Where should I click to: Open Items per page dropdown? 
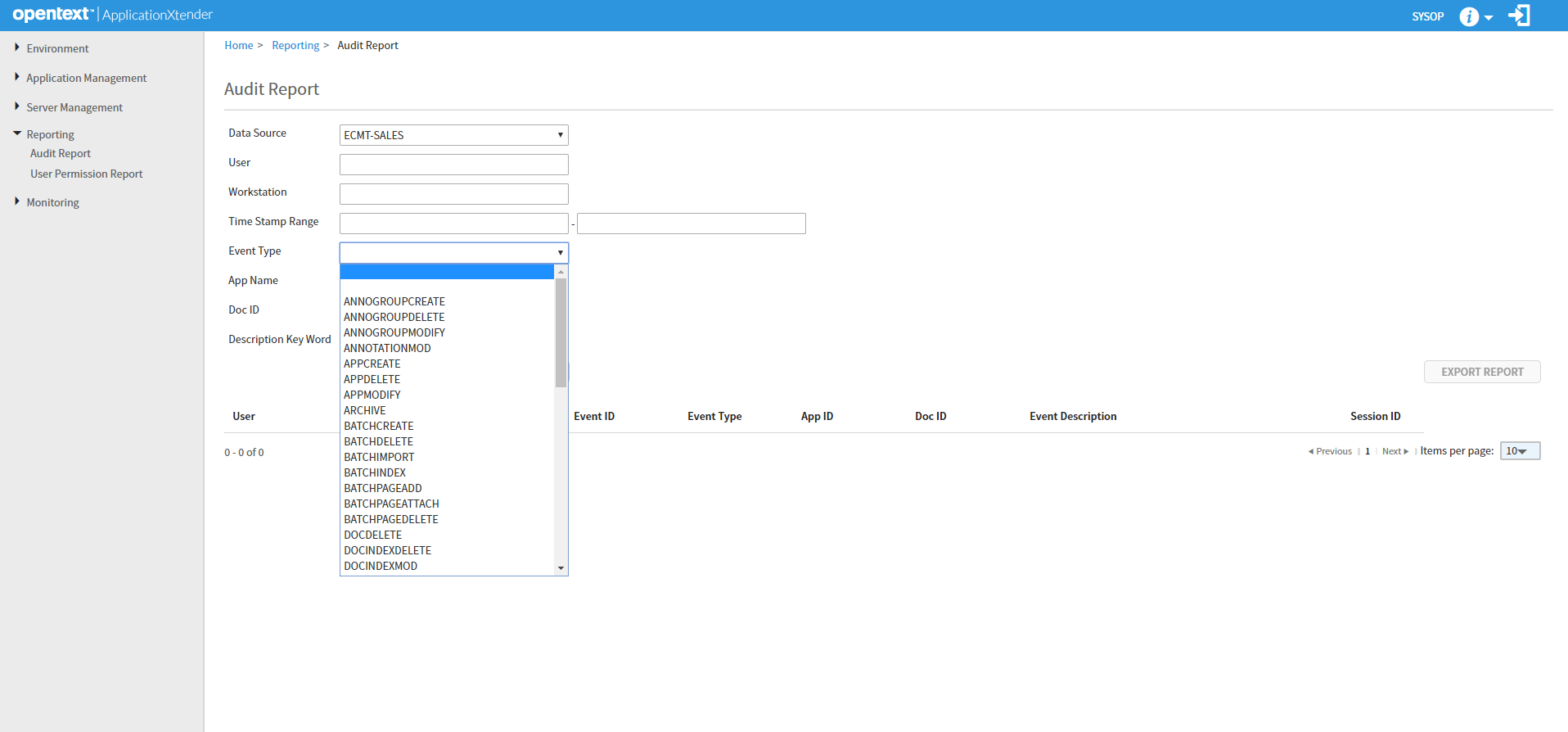[1520, 451]
